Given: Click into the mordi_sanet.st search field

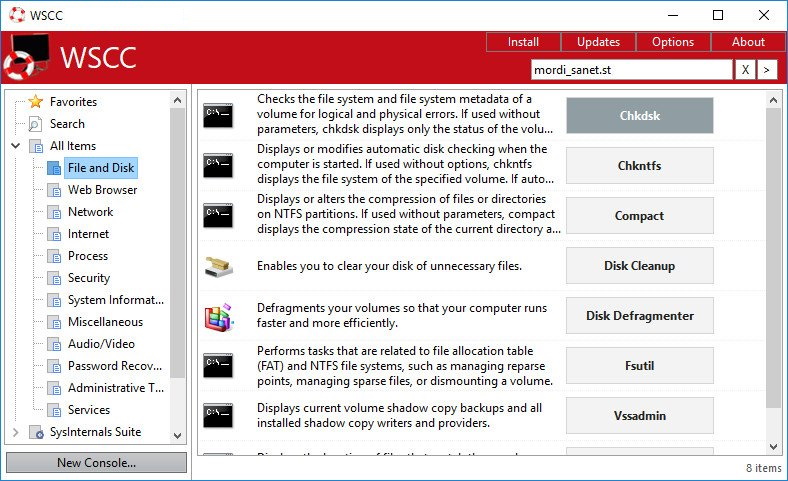Looking at the screenshot, I should 632,70.
